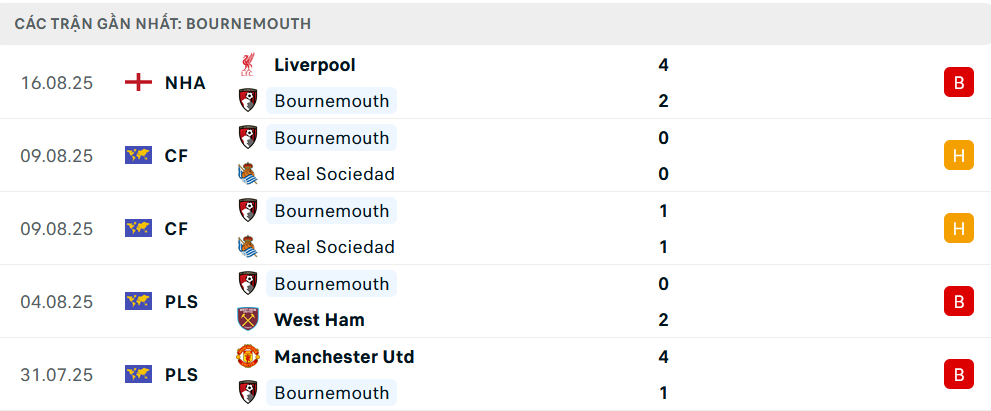The image size is (991, 411).
Task: Select the PLS label on the 04.08.25 row
Action: coord(181,301)
